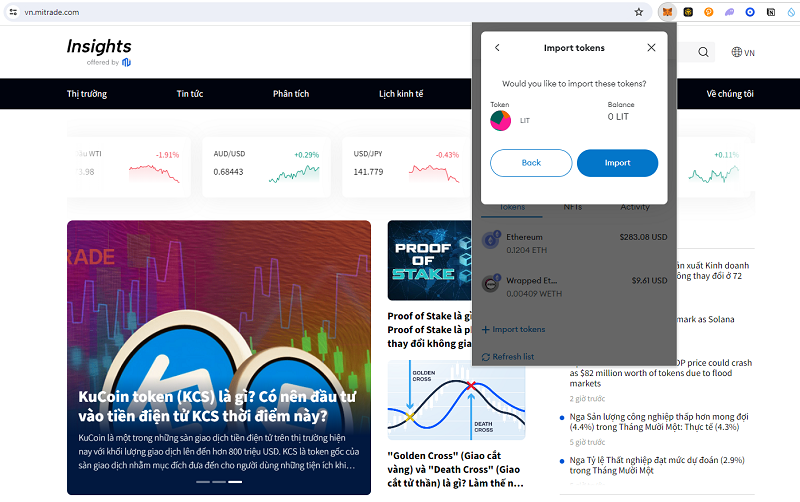Open the Lịch kinh tế menu
Screen dimensions: 800x502
(x=401, y=94)
